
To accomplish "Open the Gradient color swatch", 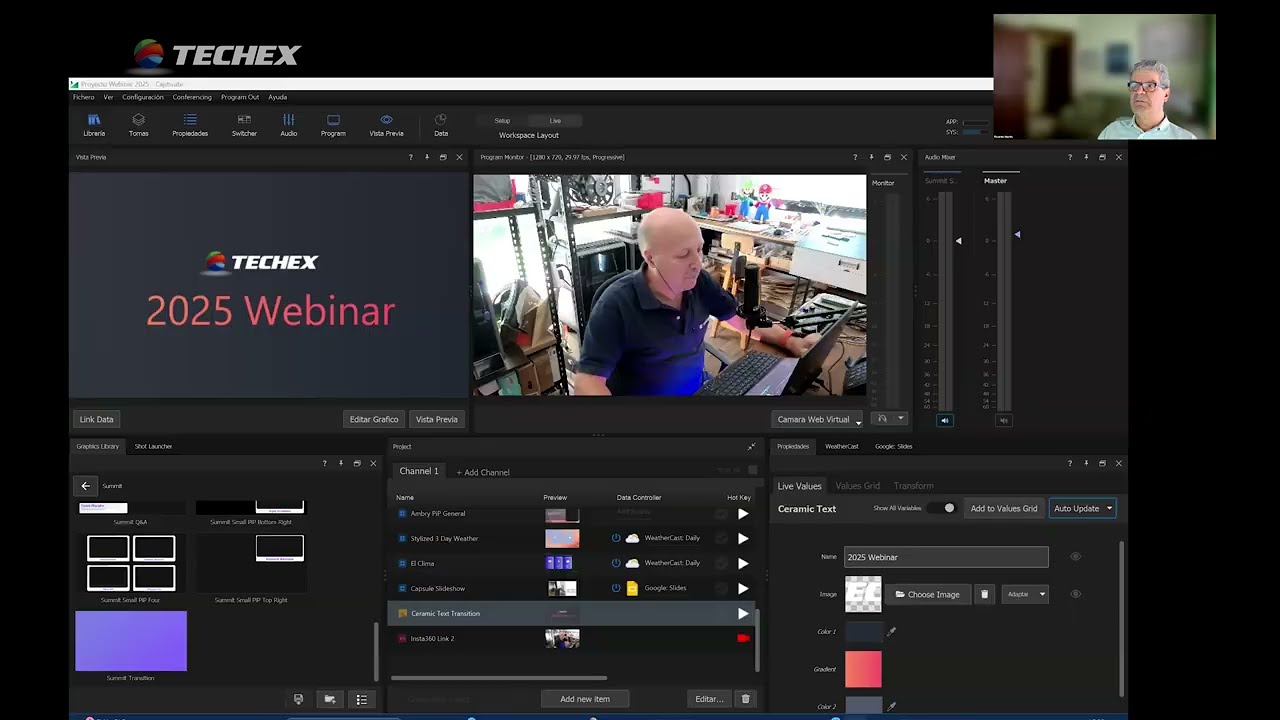I will [863, 669].
